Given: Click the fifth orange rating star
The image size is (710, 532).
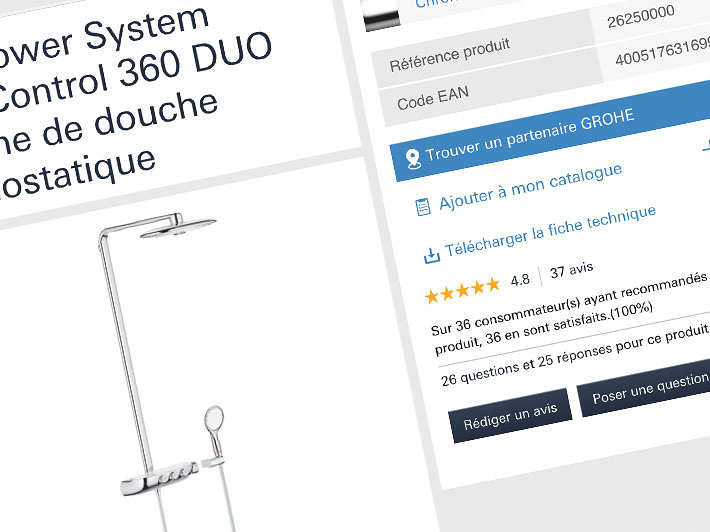Looking at the screenshot, I should (493, 284).
